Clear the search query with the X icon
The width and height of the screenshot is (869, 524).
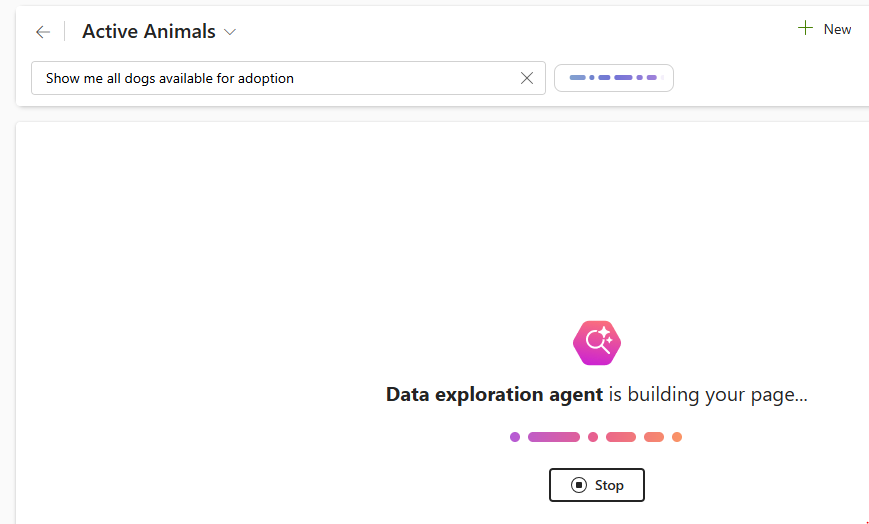point(527,78)
